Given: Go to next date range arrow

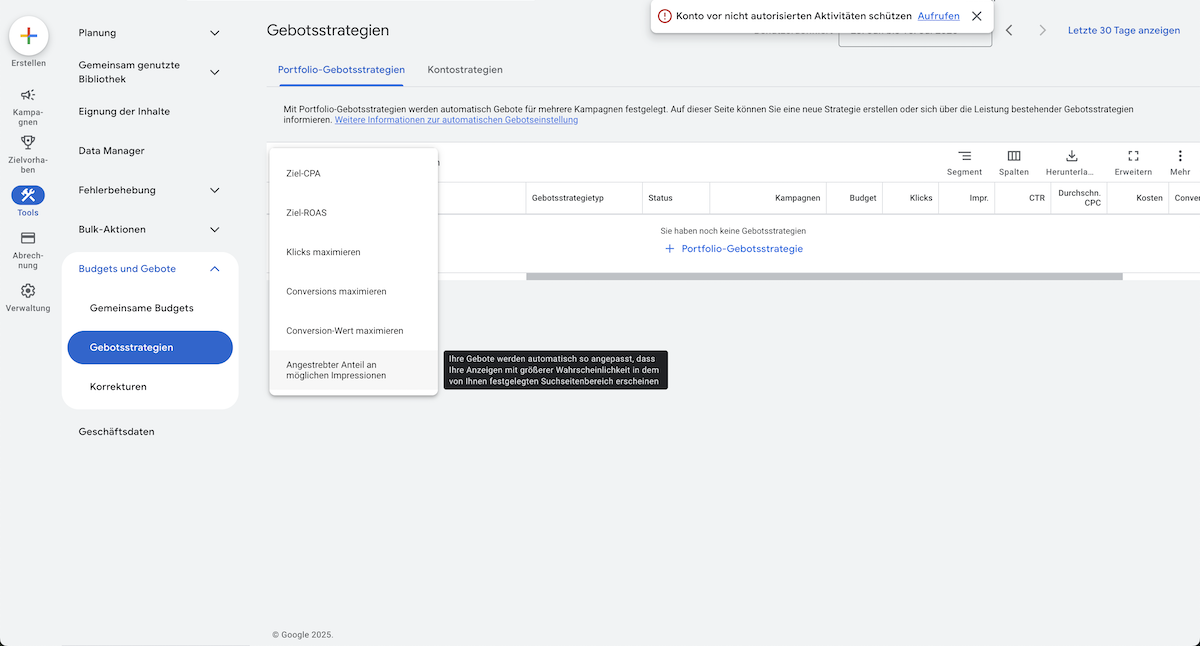Looking at the screenshot, I should (x=1042, y=31).
